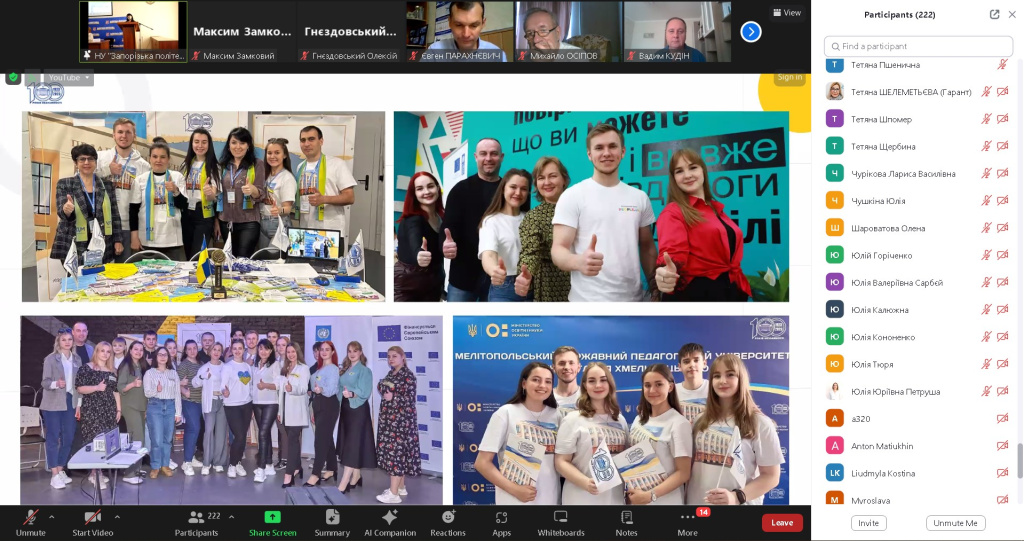The height and width of the screenshot is (541, 1024).
Task: Click camera-off icon for Тетяна Шпомер
Action: click(x=1002, y=119)
